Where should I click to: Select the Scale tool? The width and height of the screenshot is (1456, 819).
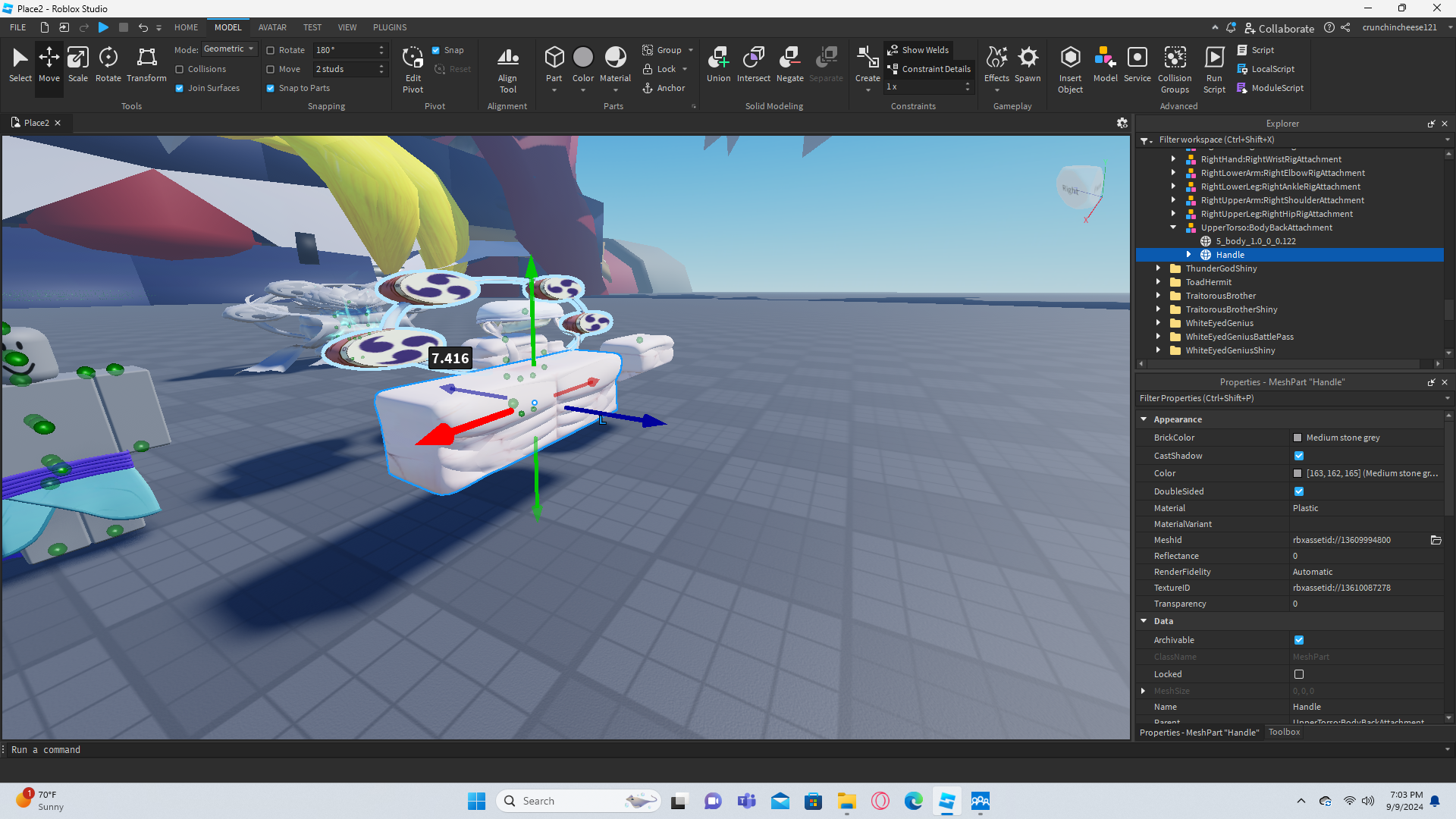coord(77,64)
